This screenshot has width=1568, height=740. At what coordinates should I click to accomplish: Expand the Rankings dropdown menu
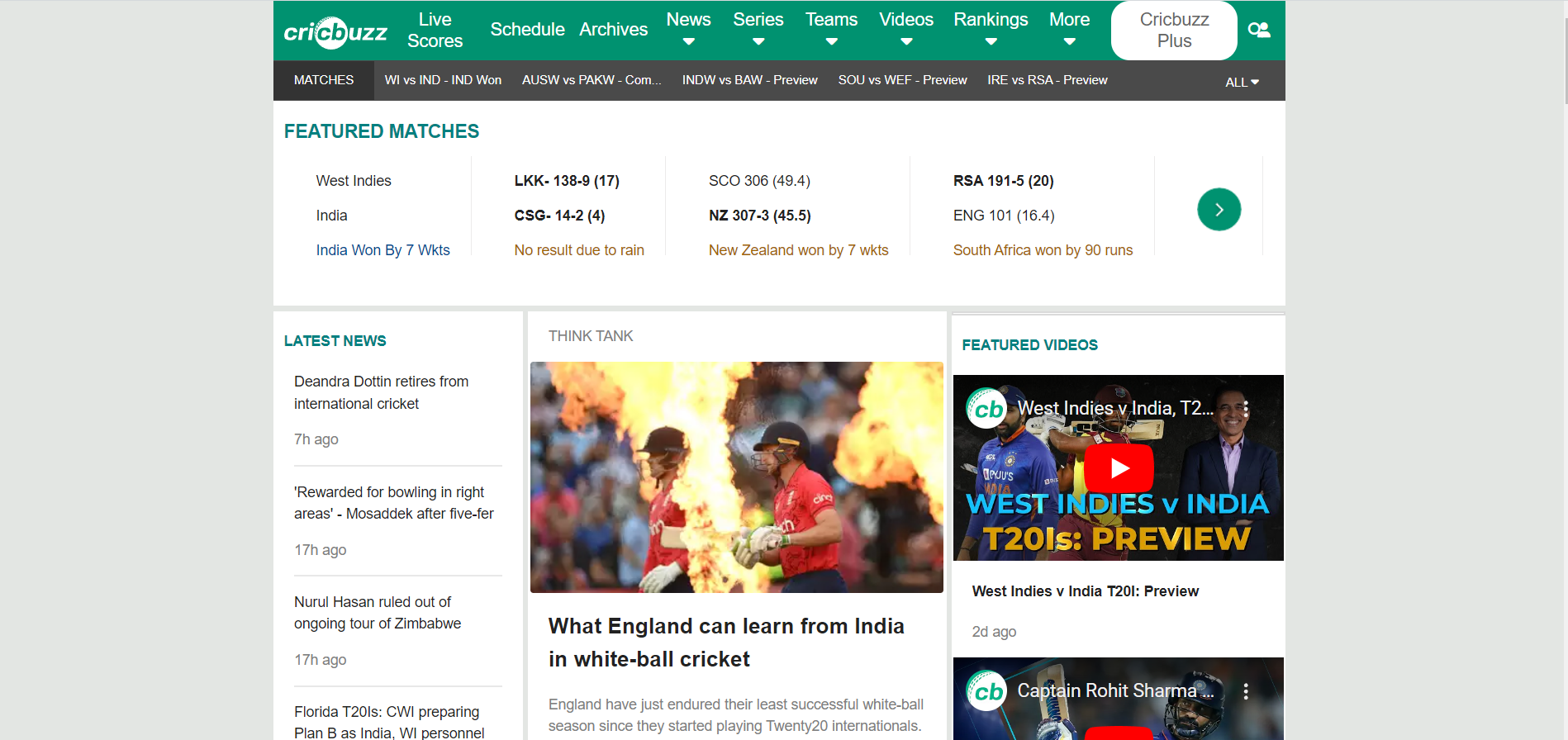(x=991, y=30)
